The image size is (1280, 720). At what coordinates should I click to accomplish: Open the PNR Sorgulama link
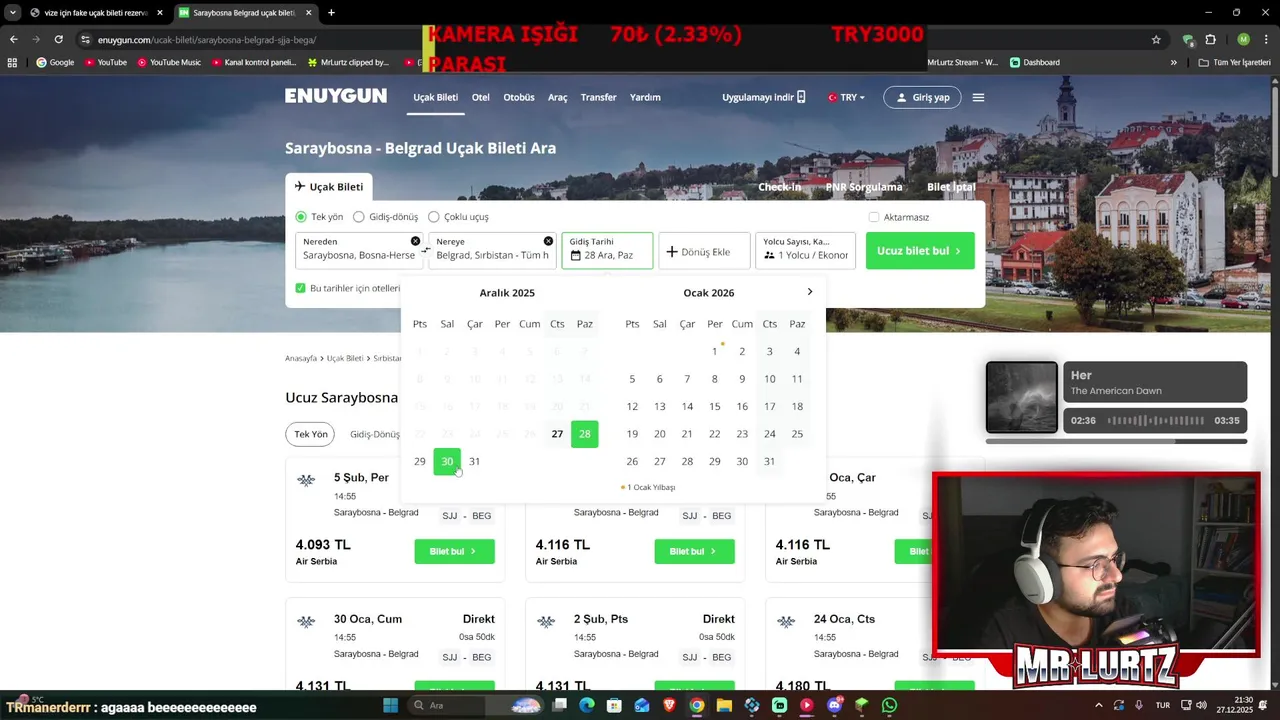864,187
